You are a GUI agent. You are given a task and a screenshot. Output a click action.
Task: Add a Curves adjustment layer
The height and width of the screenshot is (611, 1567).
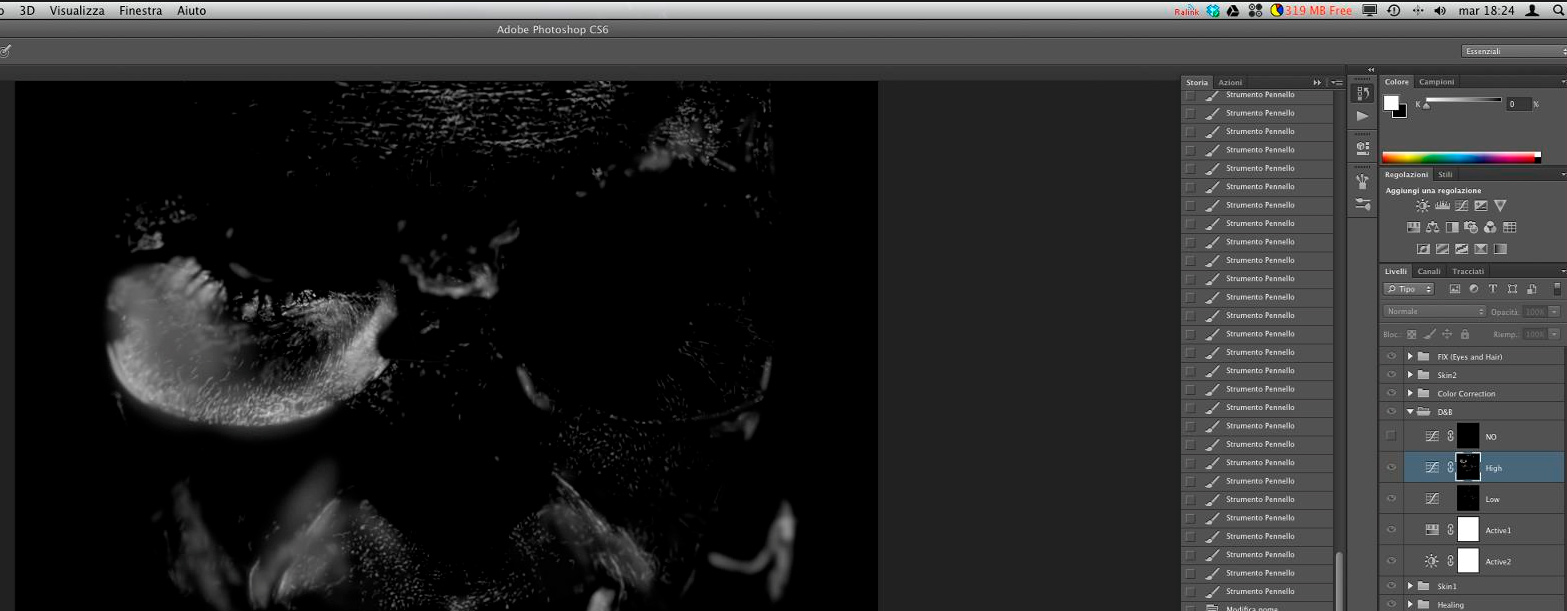(x=1461, y=206)
